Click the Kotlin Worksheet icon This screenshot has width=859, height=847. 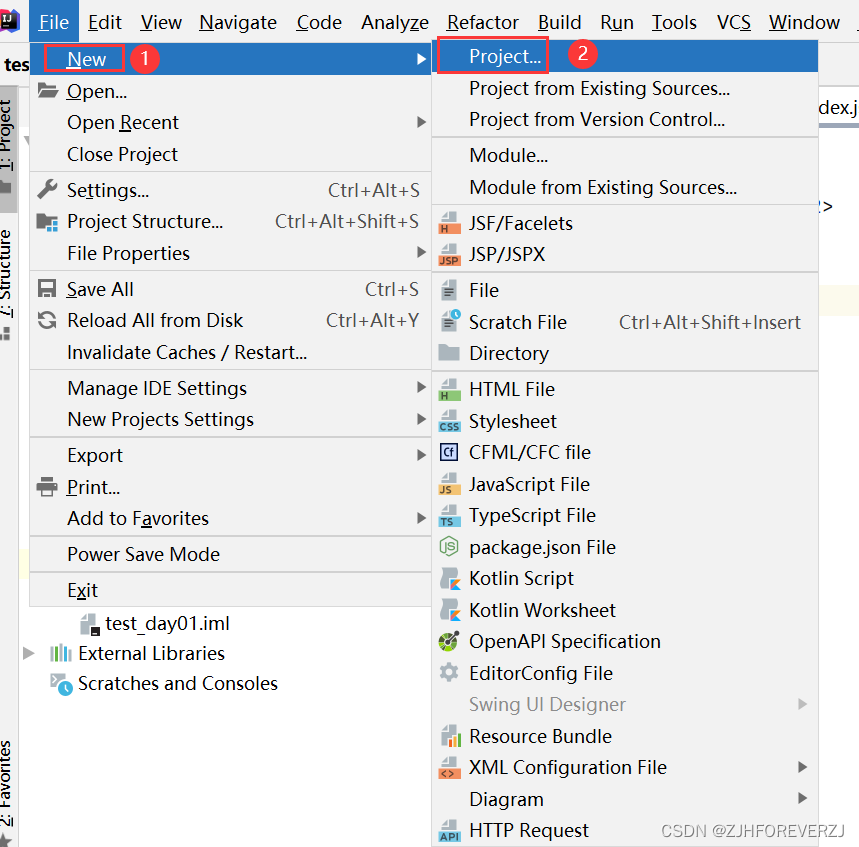(x=450, y=610)
